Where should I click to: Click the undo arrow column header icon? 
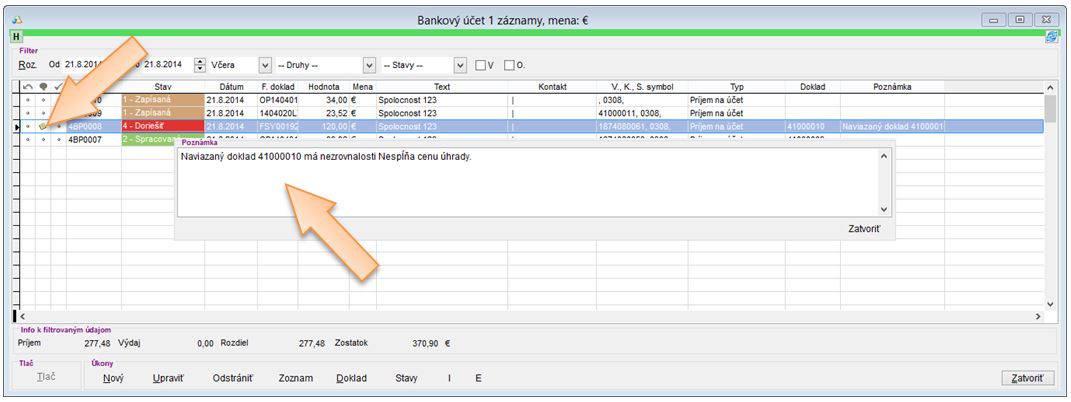28,88
